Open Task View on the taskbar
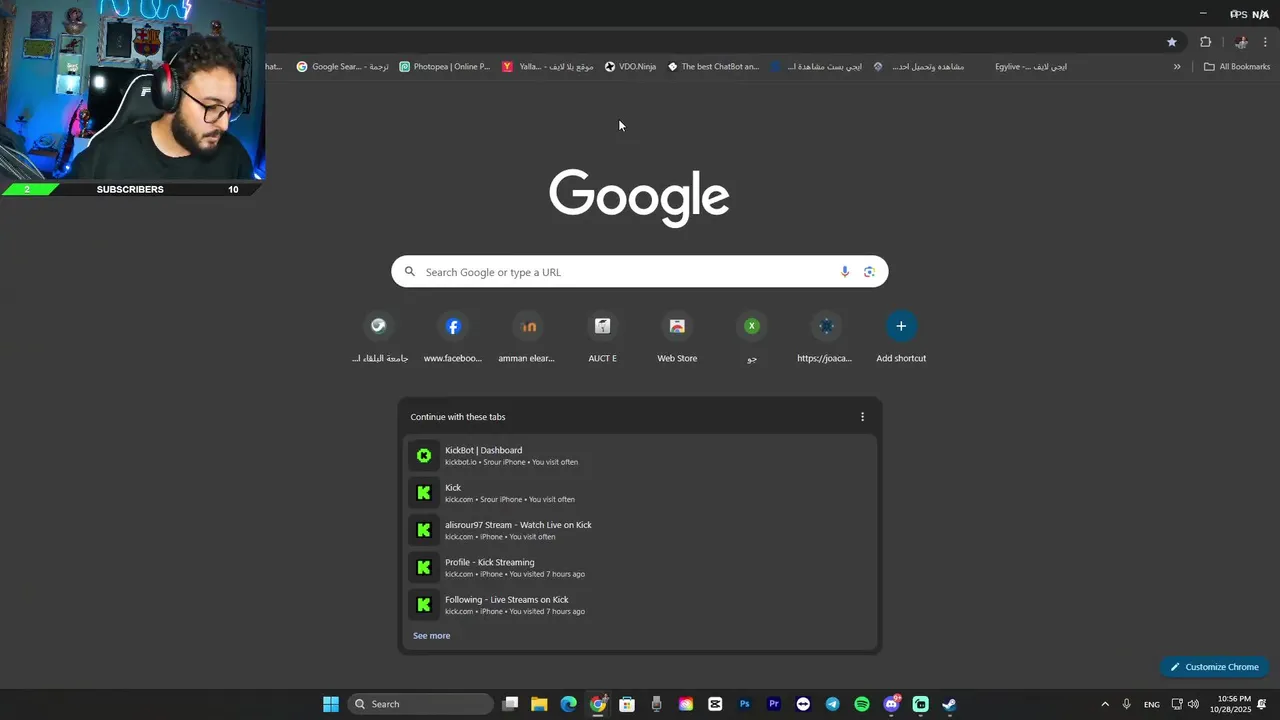Image resolution: width=1280 pixels, height=720 pixels. 510,704
